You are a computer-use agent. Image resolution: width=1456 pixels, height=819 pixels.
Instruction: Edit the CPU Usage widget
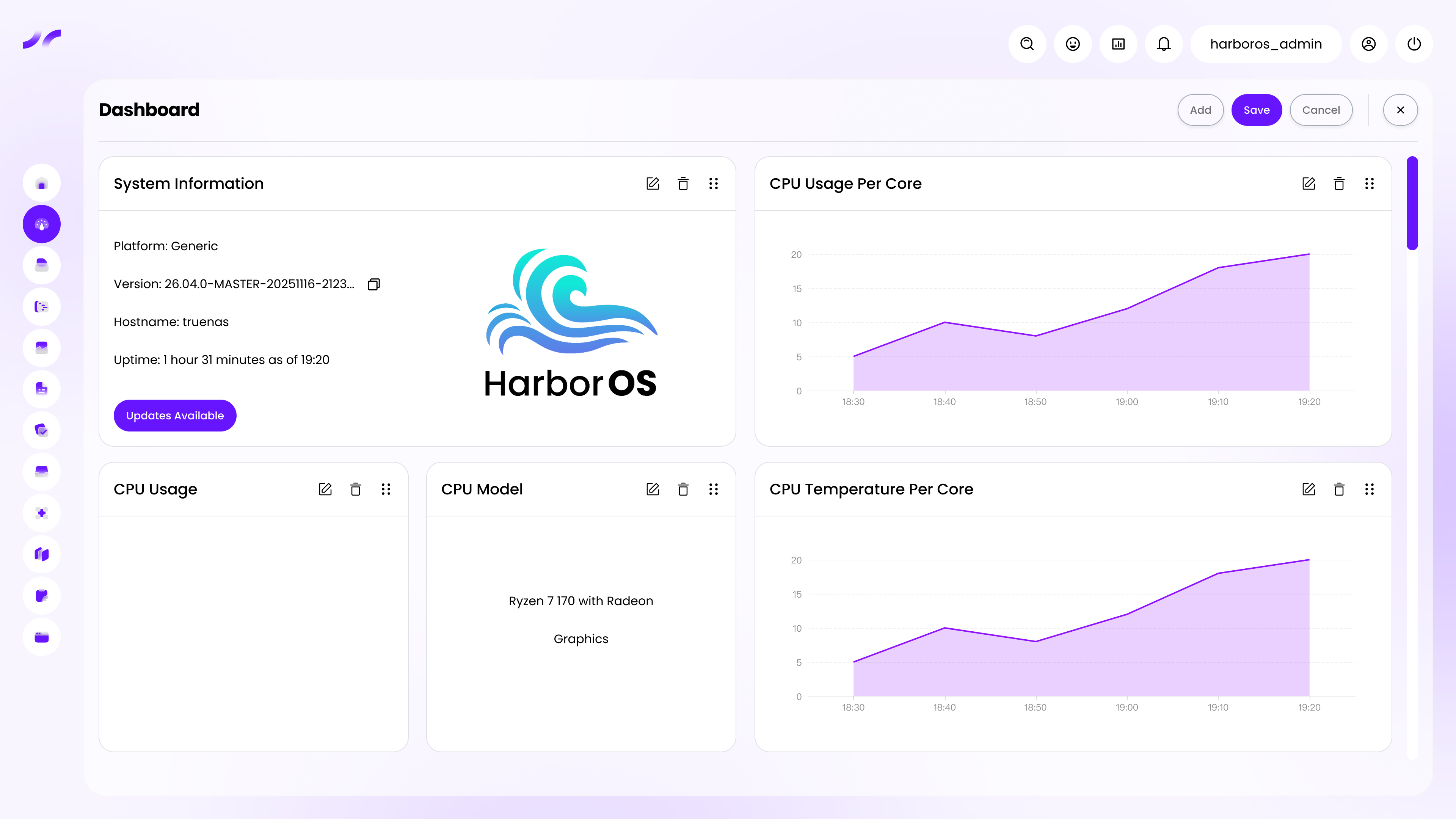(x=325, y=489)
